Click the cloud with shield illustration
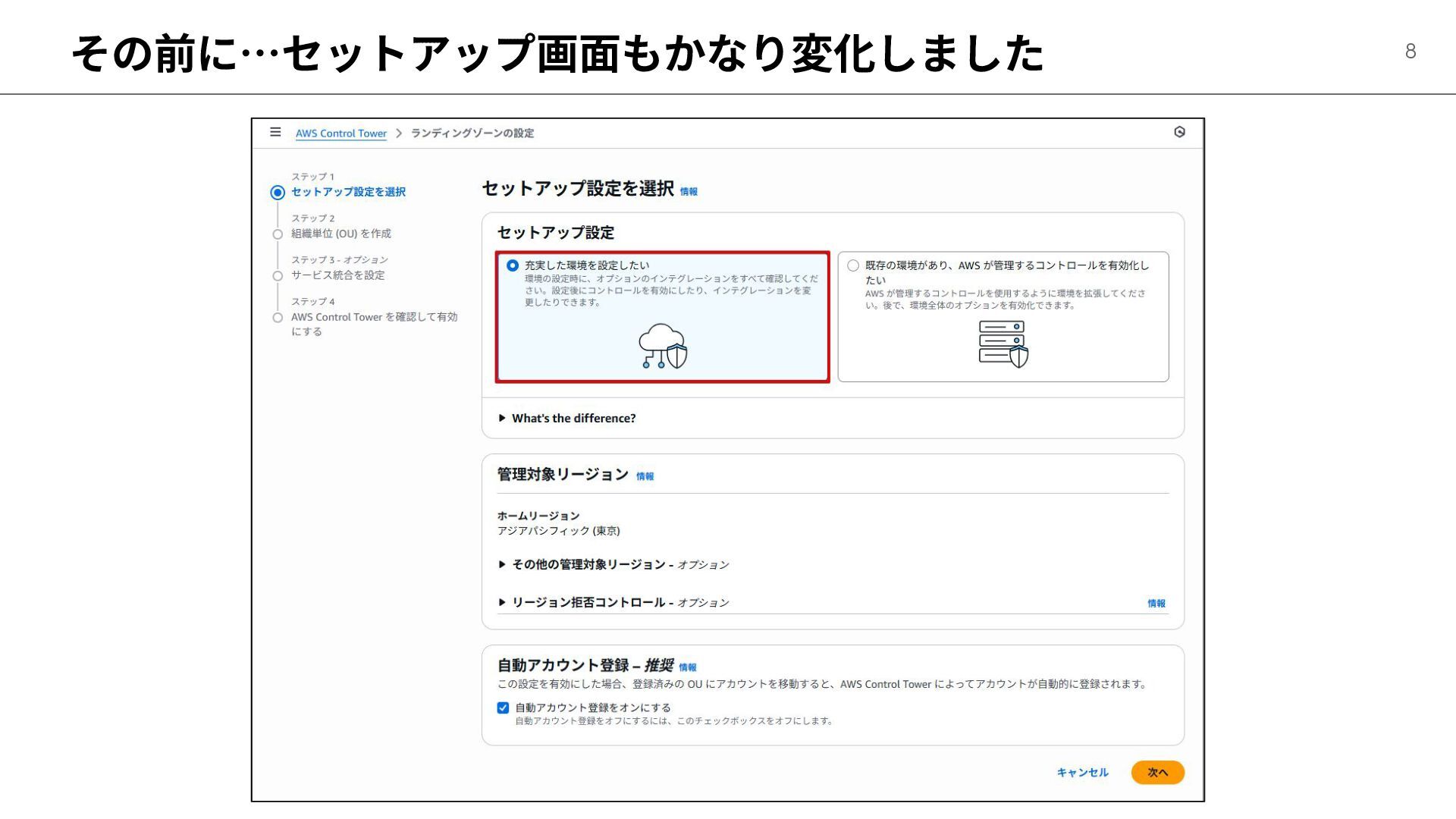1456x819 pixels. 663,347
